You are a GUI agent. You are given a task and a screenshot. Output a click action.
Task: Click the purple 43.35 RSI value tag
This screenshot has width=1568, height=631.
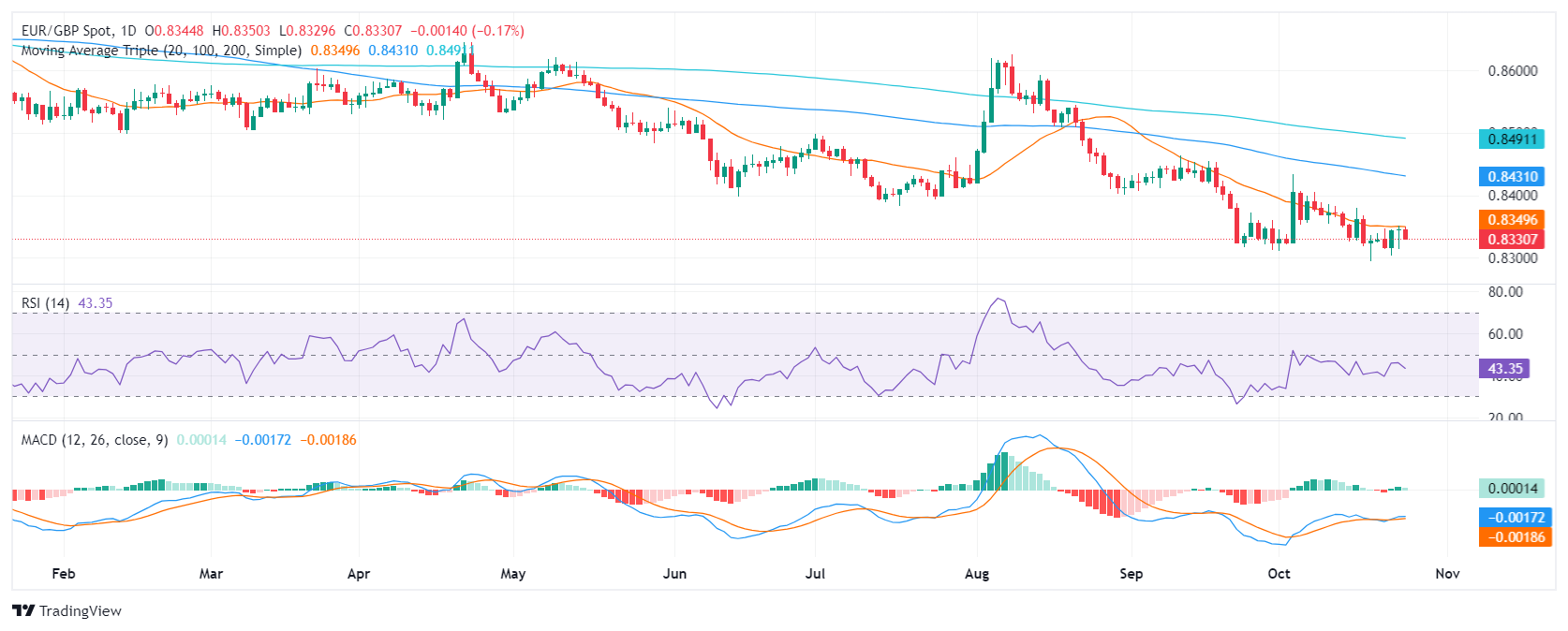[x=1504, y=369]
